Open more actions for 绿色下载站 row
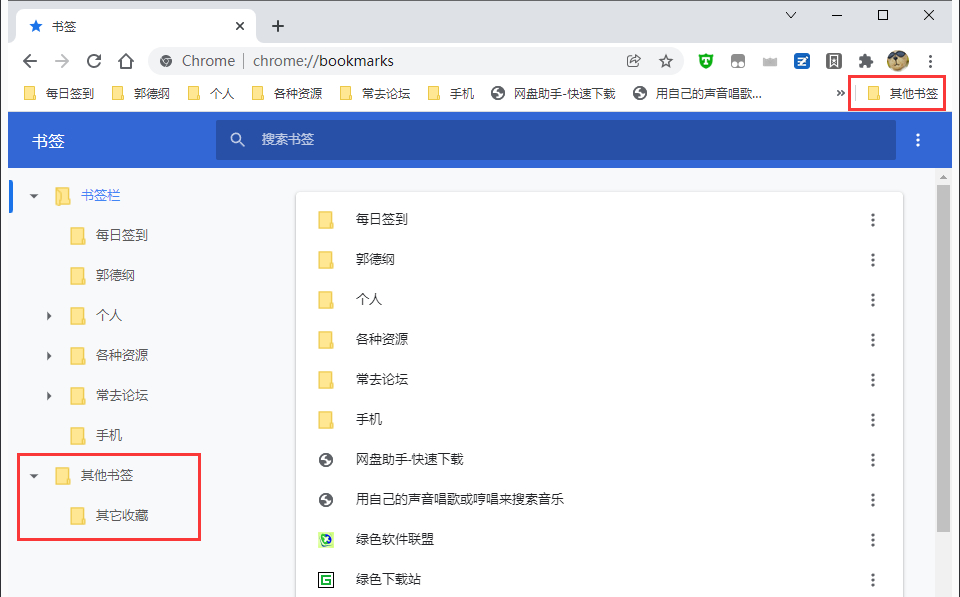Viewport: 960px width, 597px height. [x=872, y=579]
